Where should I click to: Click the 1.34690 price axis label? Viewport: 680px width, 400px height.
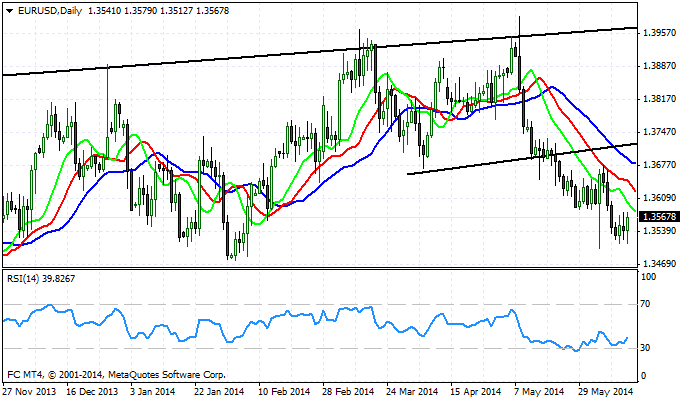(660, 264)
